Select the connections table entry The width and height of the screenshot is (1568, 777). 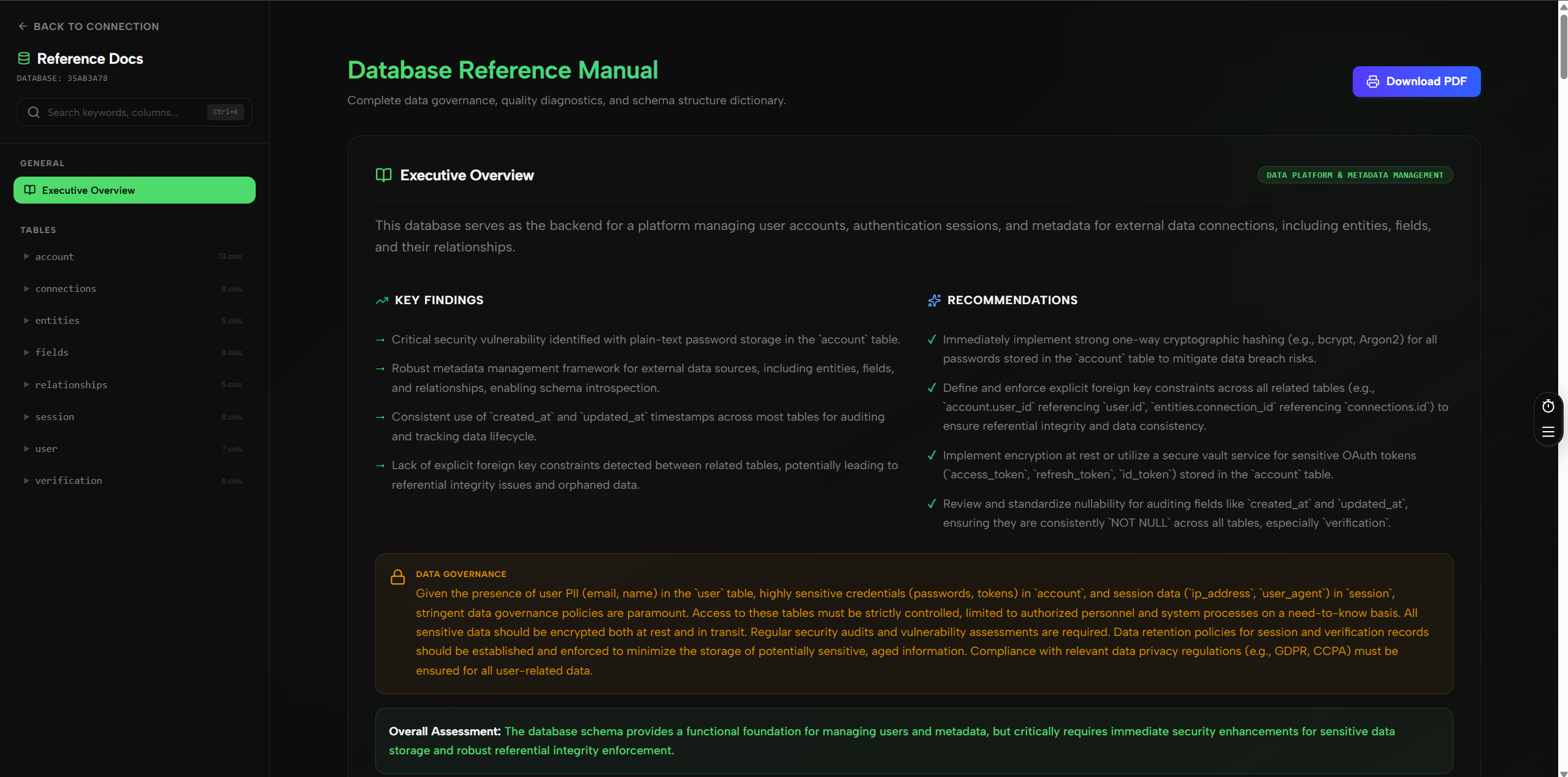134,288
